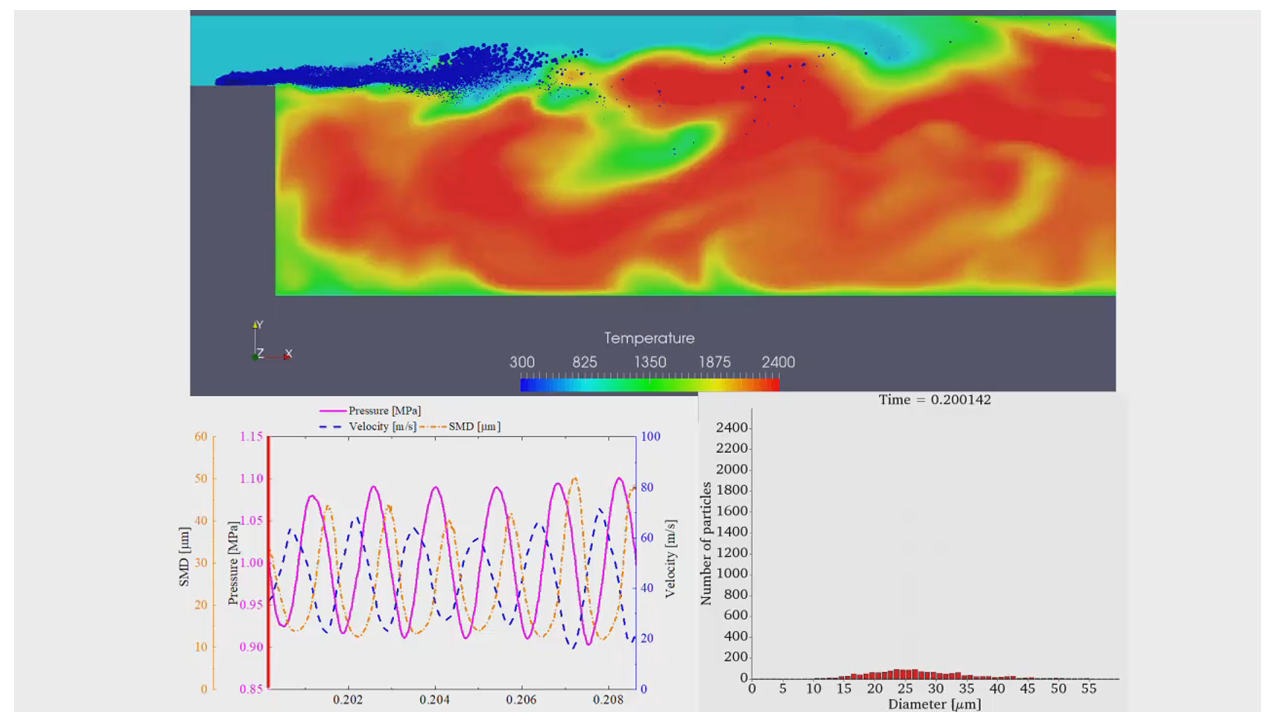The width and height of the screenshot is (1280, 720).
Task: Click the legend value 825
Action: pos(585,362)
